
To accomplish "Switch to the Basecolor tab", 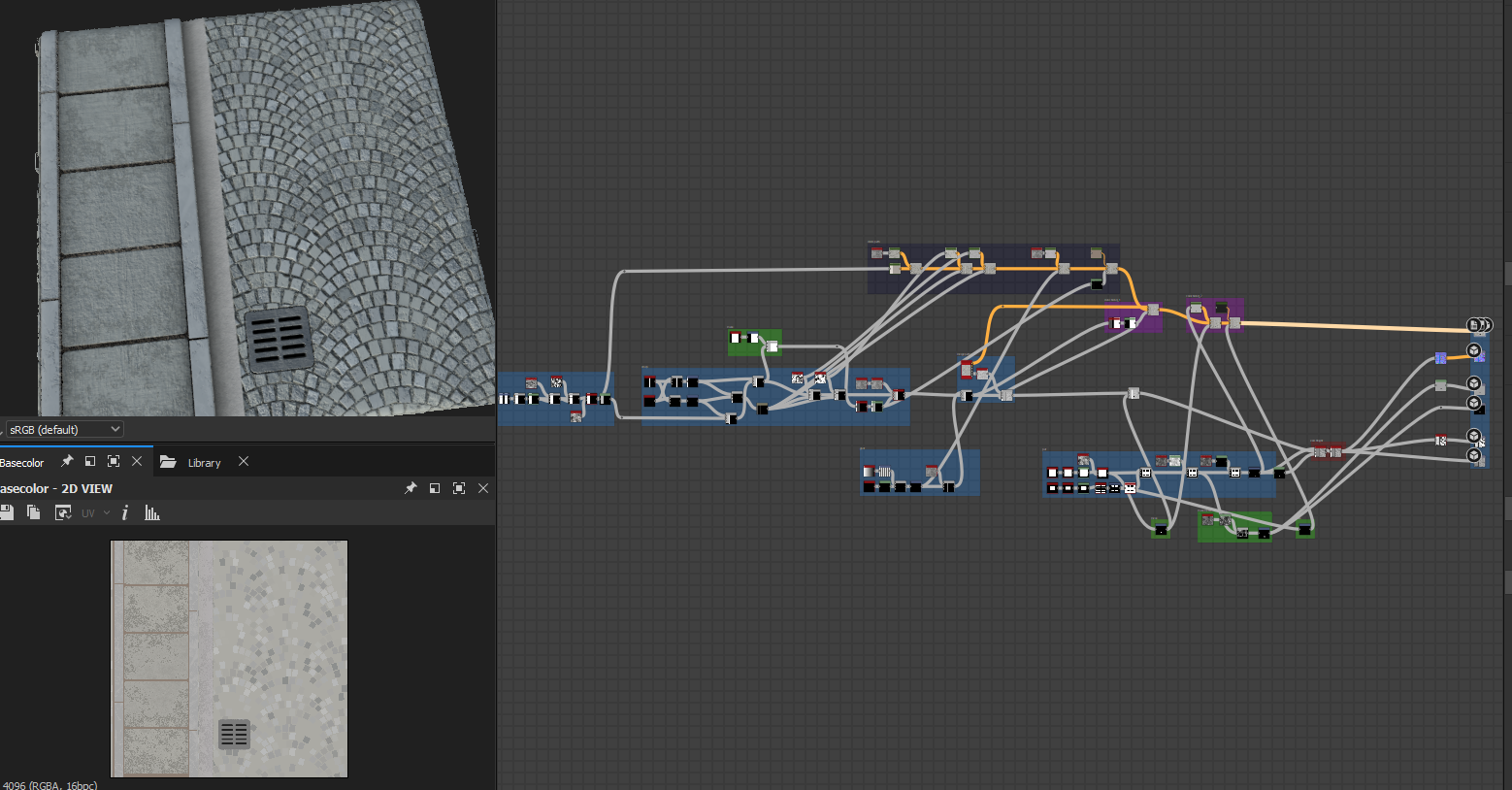I will (x=22, y=463).
